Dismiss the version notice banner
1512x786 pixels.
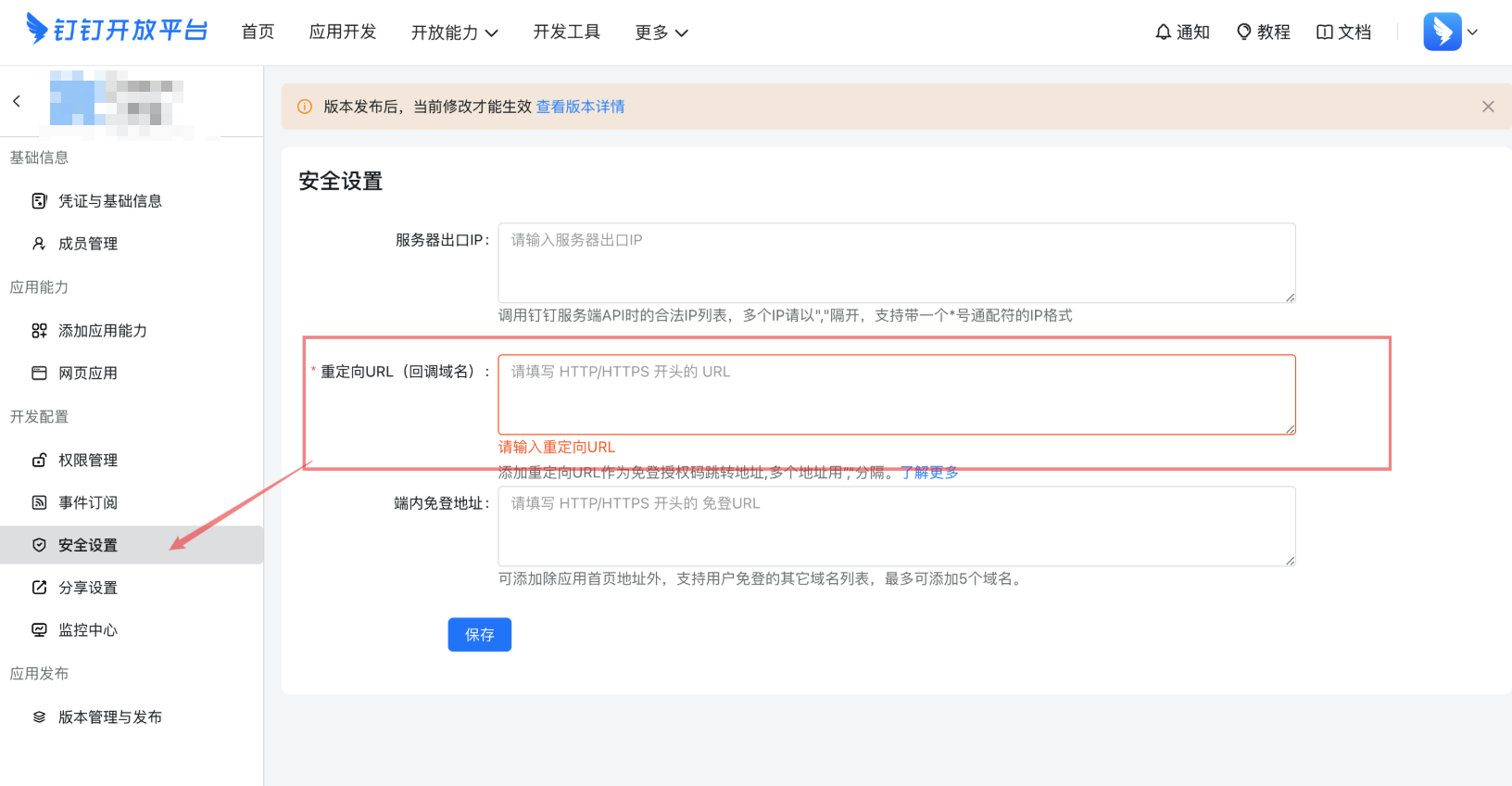1488,107
